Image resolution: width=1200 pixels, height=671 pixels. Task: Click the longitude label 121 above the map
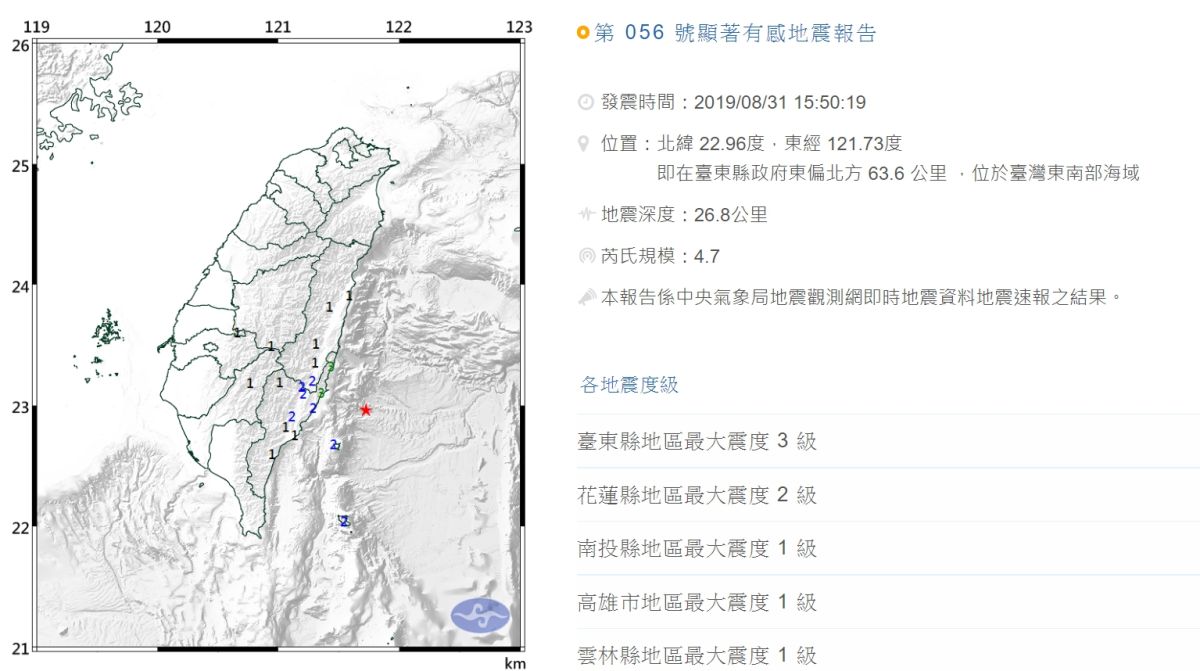[279, 28]
